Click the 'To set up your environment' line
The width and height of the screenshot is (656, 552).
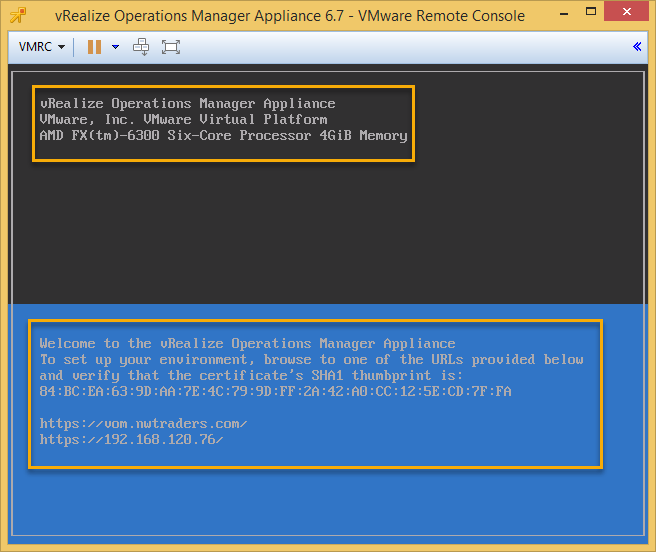[311, 359]
